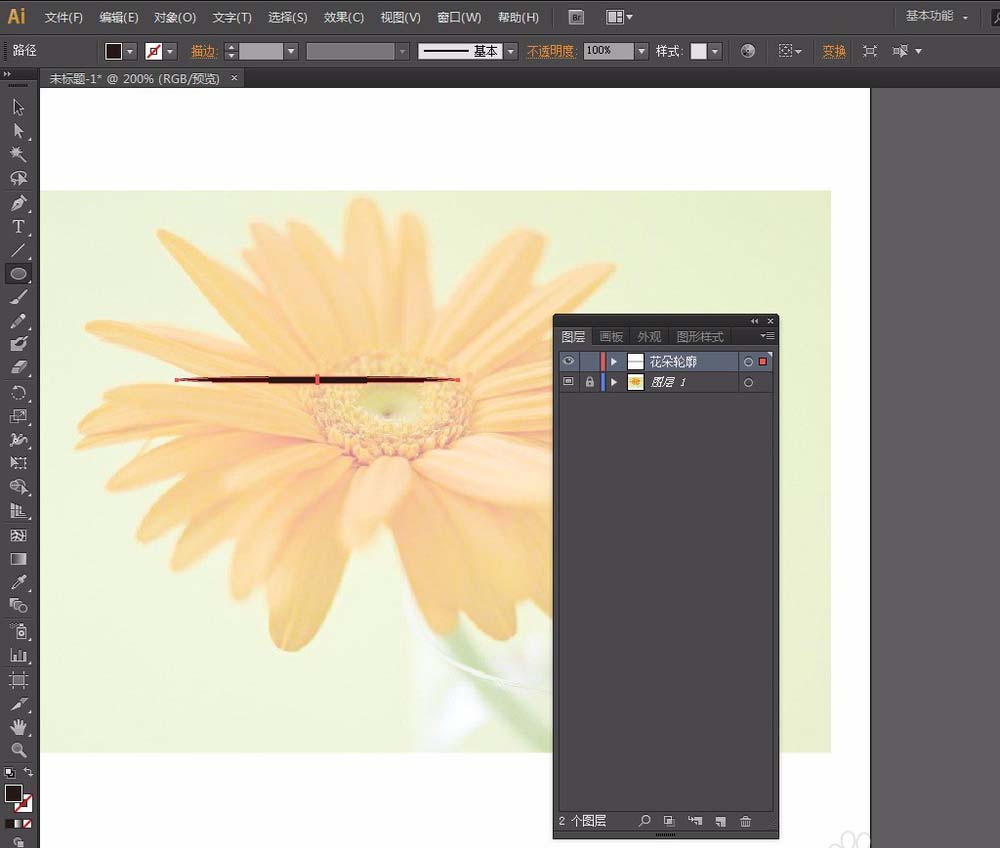
Task: Swap fill and stroke arrows
Action: click(28, 772)
